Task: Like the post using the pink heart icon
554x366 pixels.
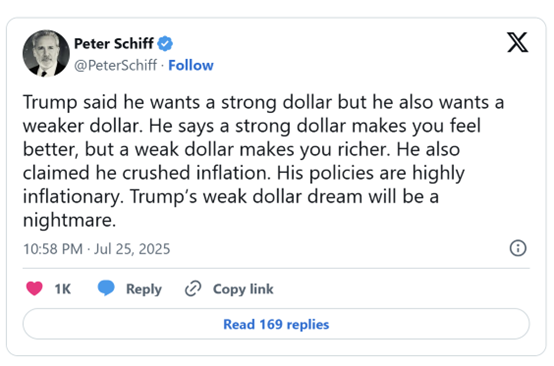Action: coord(34,288)
